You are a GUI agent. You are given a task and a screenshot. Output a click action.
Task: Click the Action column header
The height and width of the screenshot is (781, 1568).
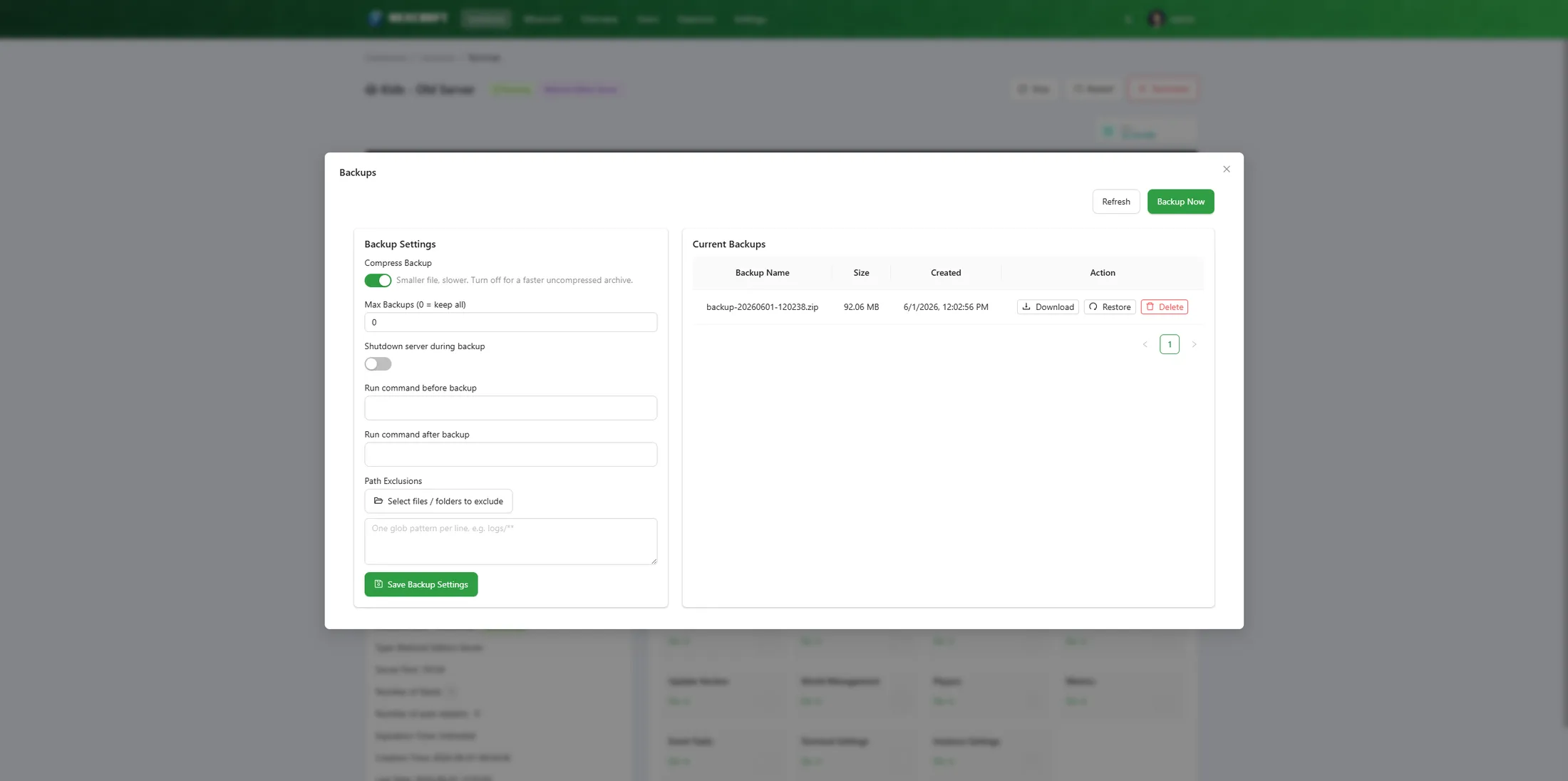1102,273
